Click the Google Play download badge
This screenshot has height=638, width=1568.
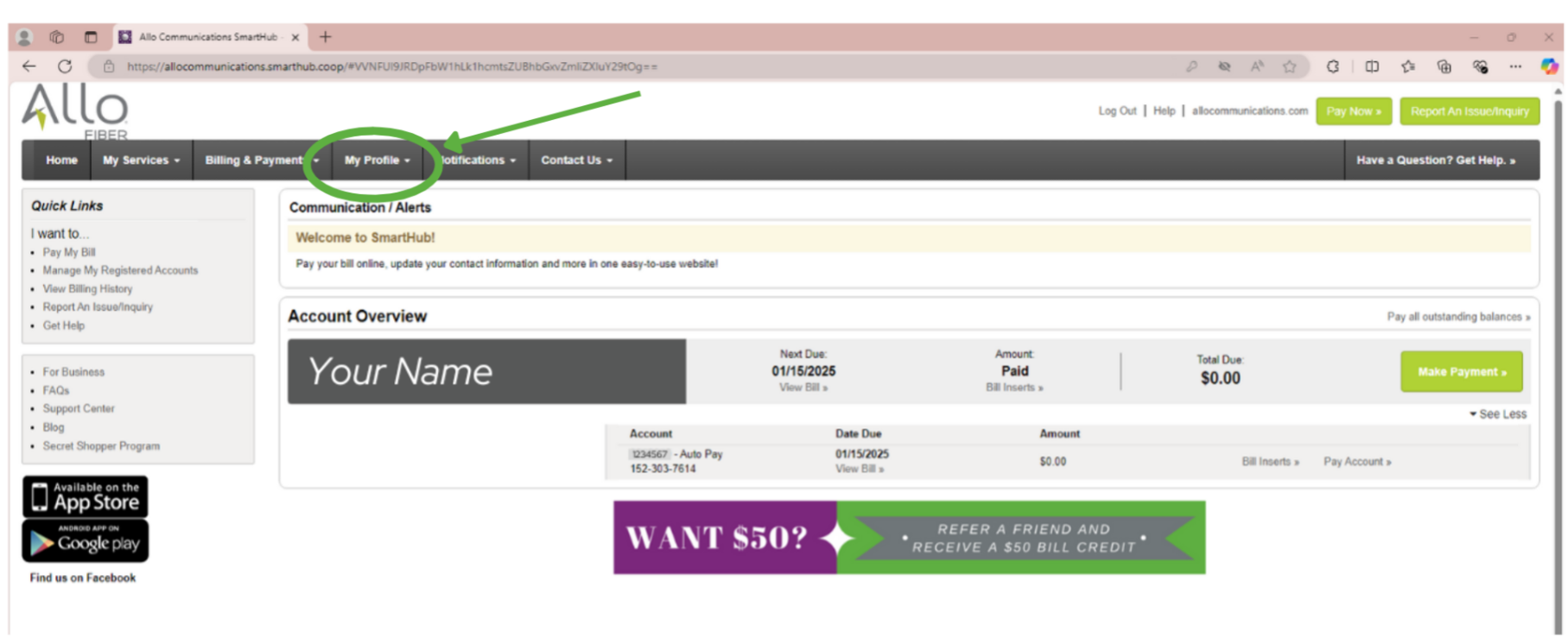click(86, 540)
